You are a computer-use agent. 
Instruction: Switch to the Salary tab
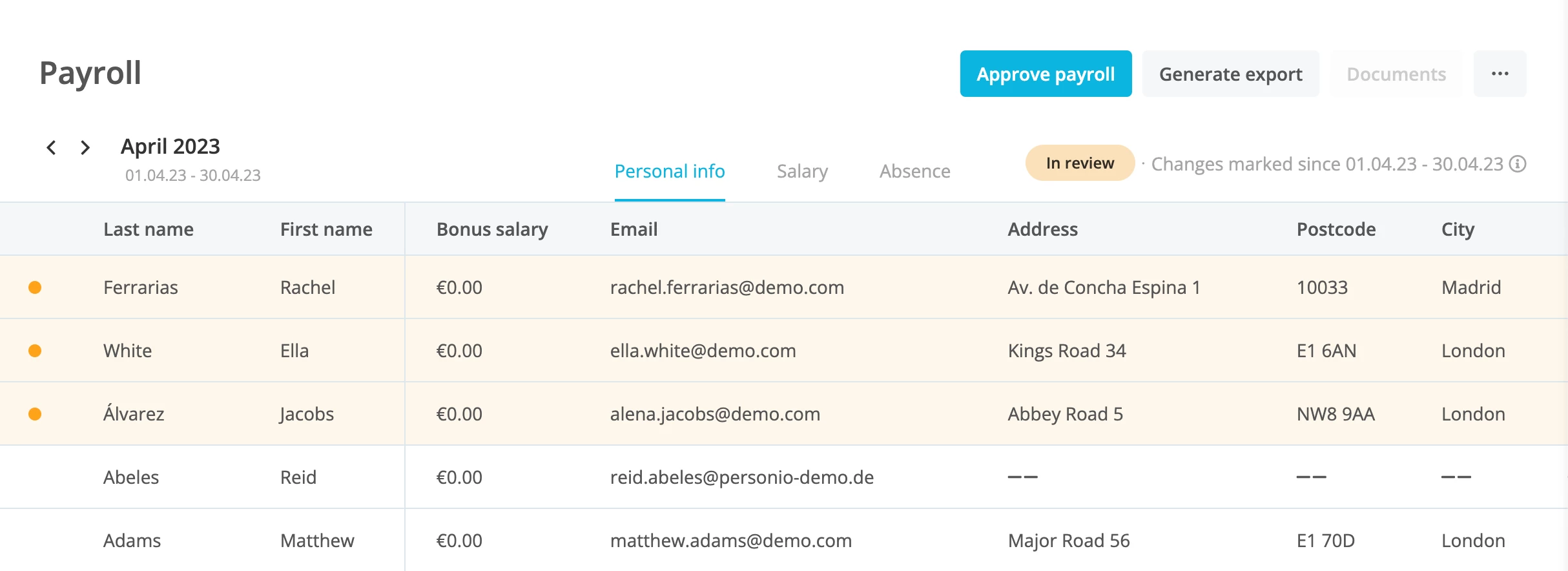[802, 171]
